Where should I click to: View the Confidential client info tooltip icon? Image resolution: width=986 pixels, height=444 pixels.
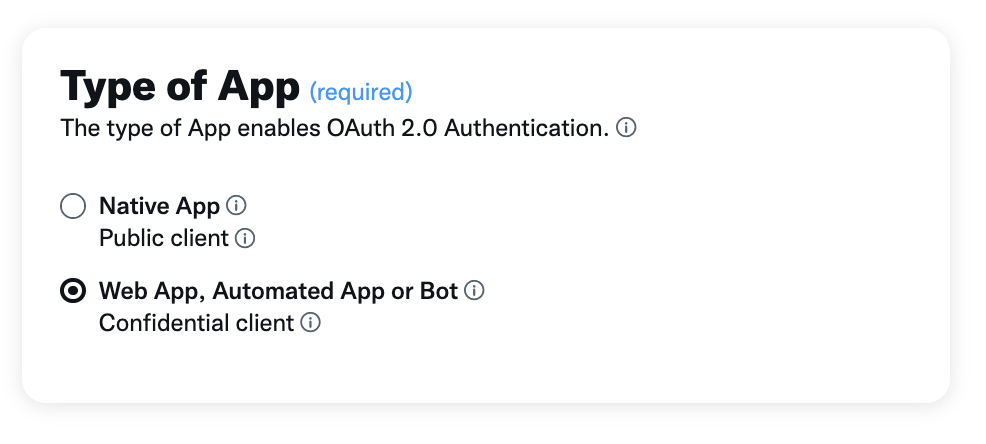point(310,323)
